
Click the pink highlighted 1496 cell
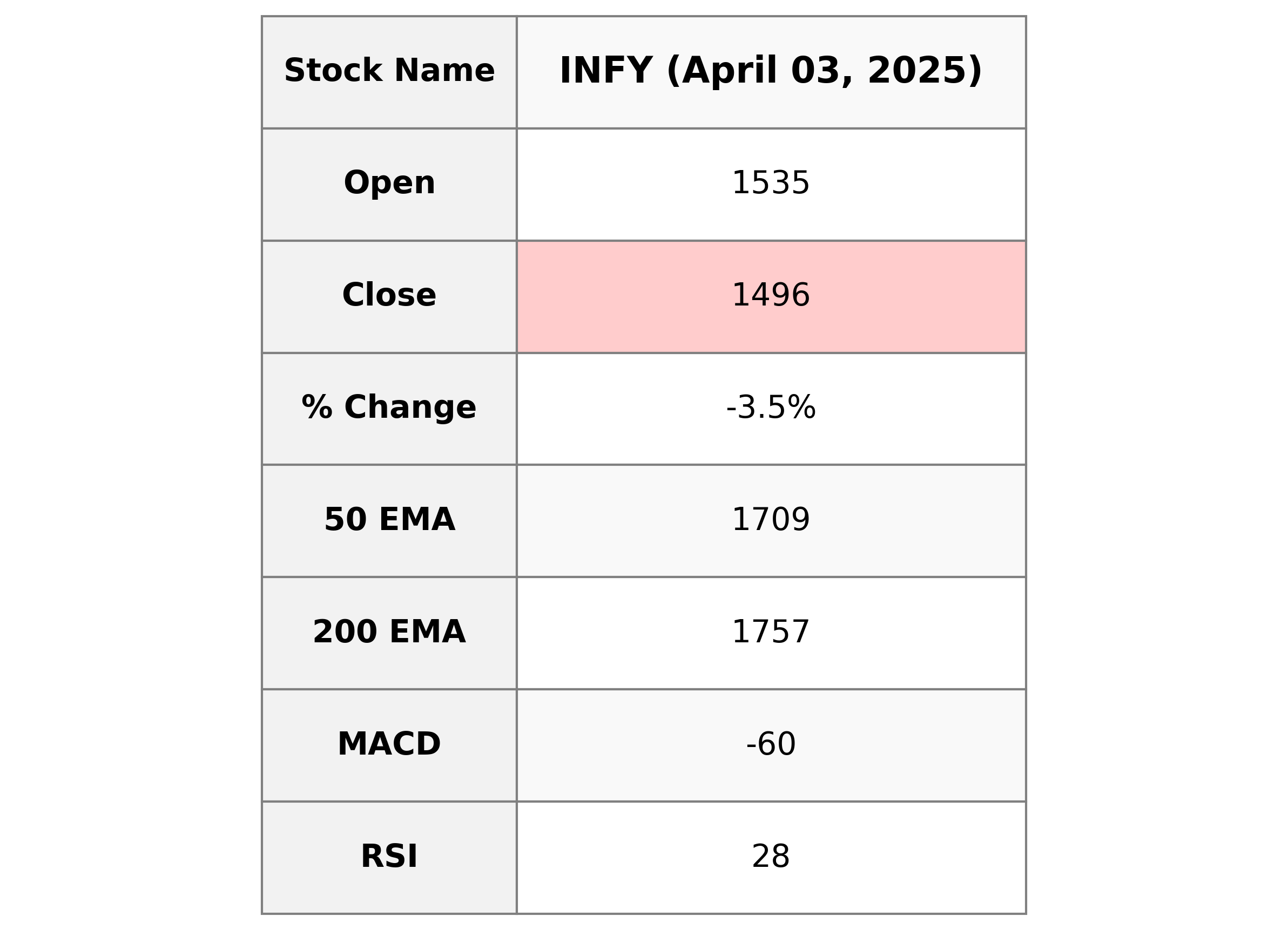click(x=770, y=295)
